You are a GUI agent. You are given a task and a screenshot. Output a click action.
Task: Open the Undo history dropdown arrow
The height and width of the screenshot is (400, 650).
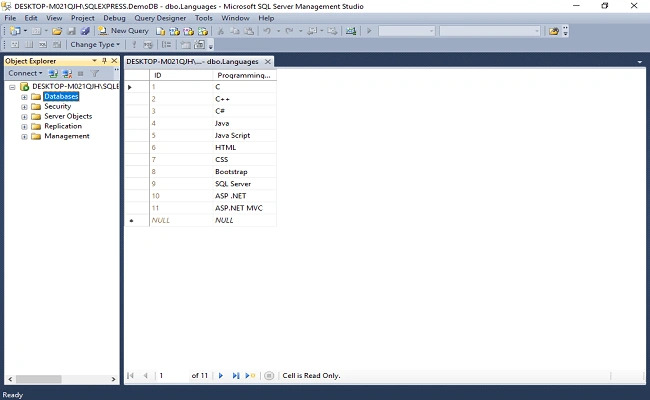(278, 31)
